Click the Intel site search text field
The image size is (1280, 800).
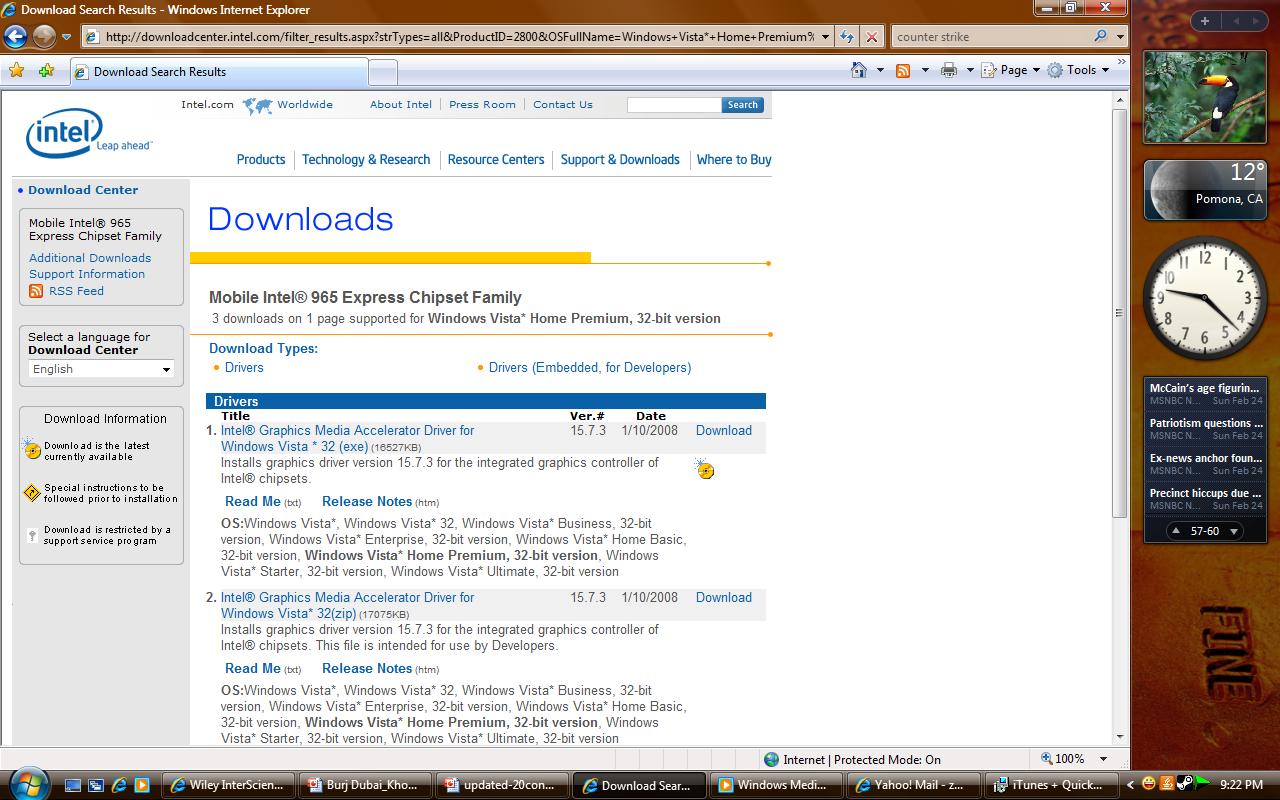point(674,104)
